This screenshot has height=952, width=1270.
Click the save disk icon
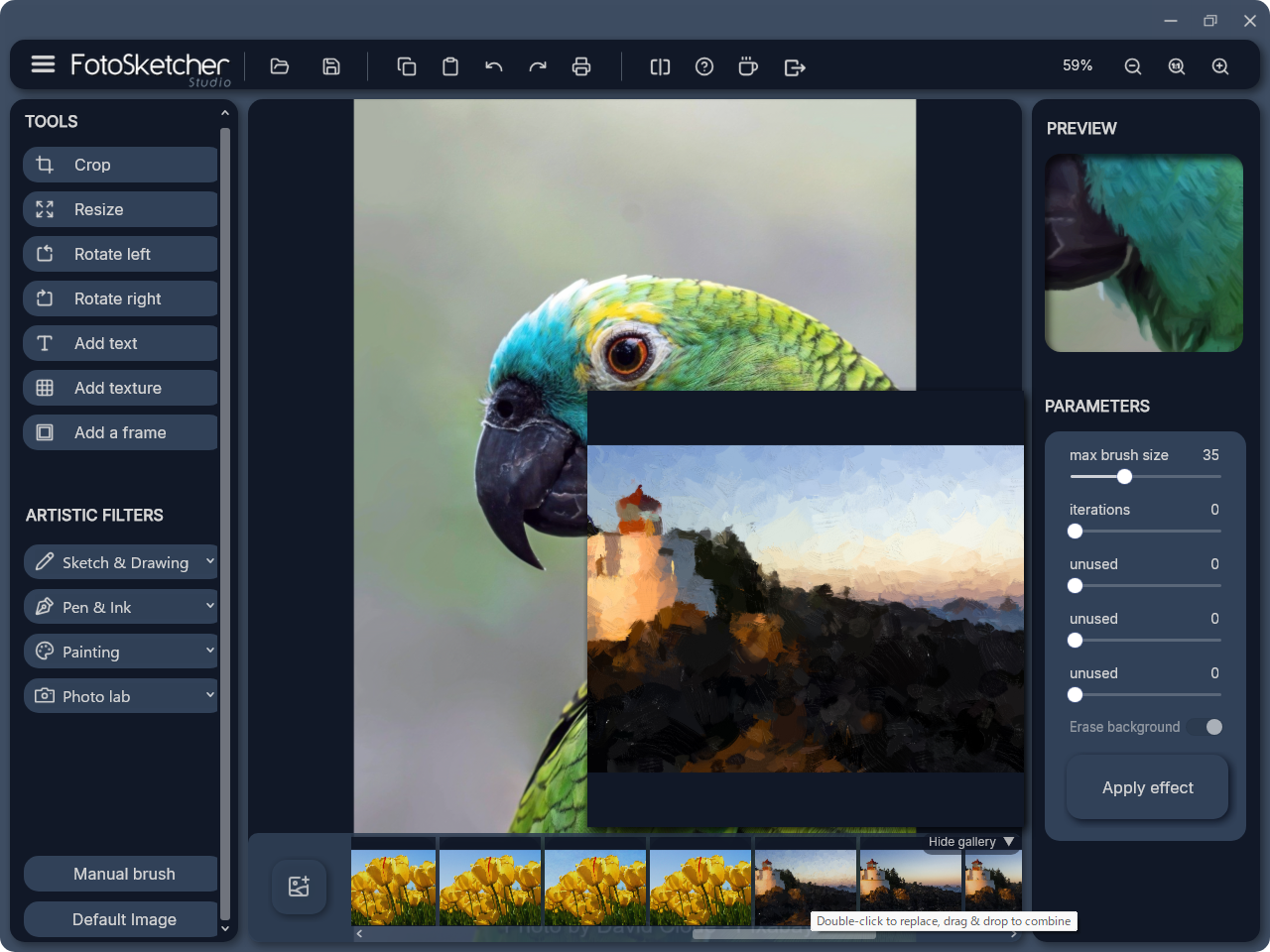coord(331,66)
